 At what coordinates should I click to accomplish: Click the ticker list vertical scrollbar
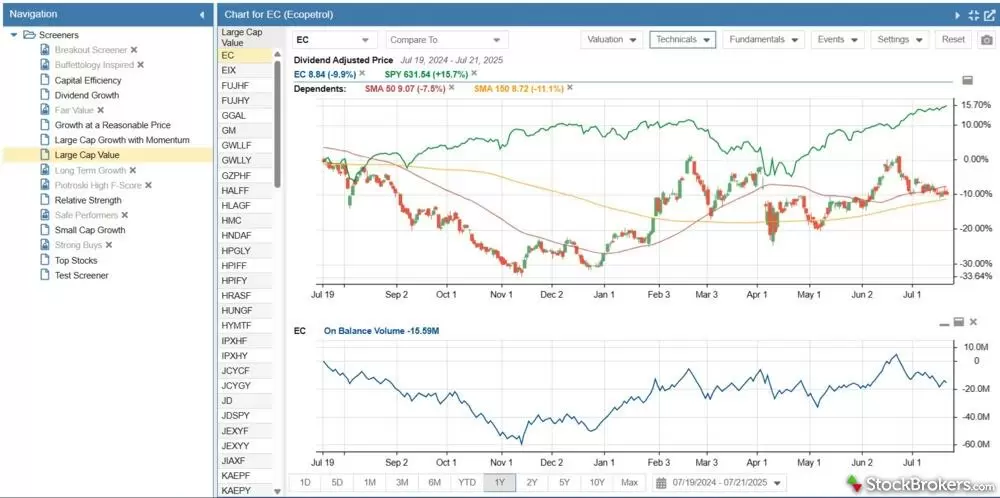[277, 124]
